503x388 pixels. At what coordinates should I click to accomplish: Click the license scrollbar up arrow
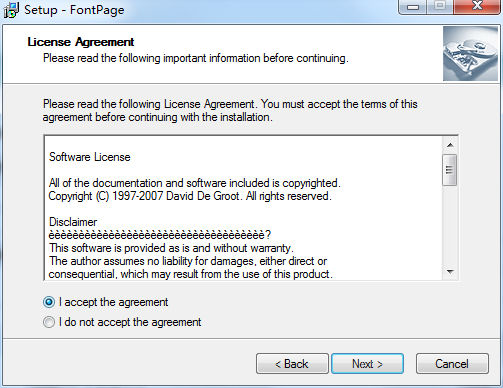450,145
